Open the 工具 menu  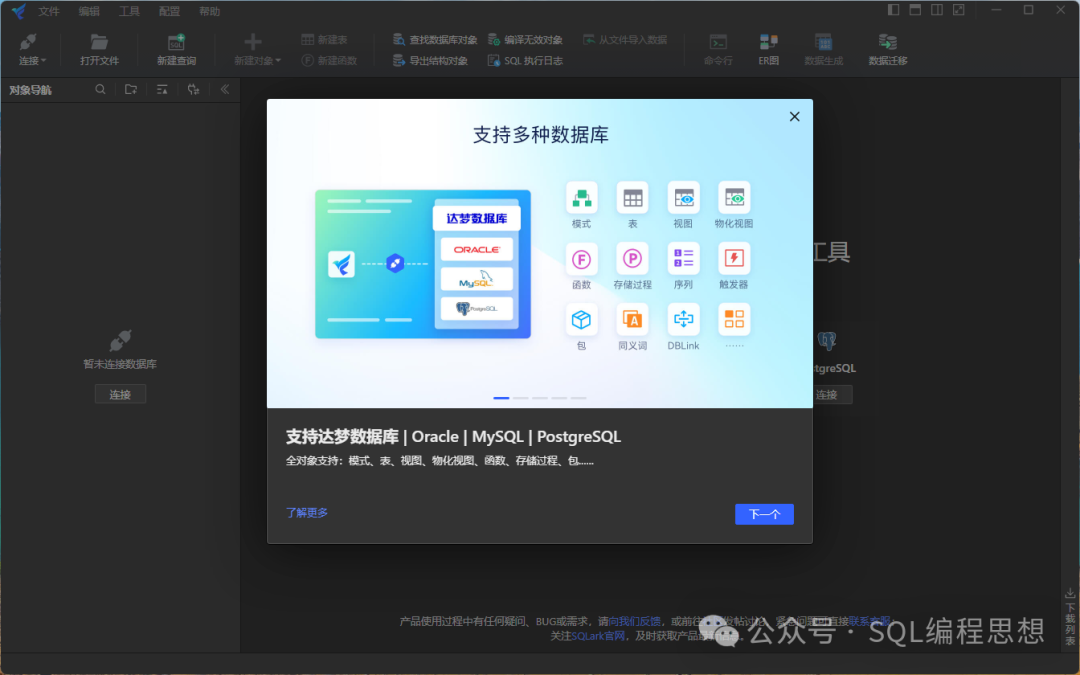(129, 11)
